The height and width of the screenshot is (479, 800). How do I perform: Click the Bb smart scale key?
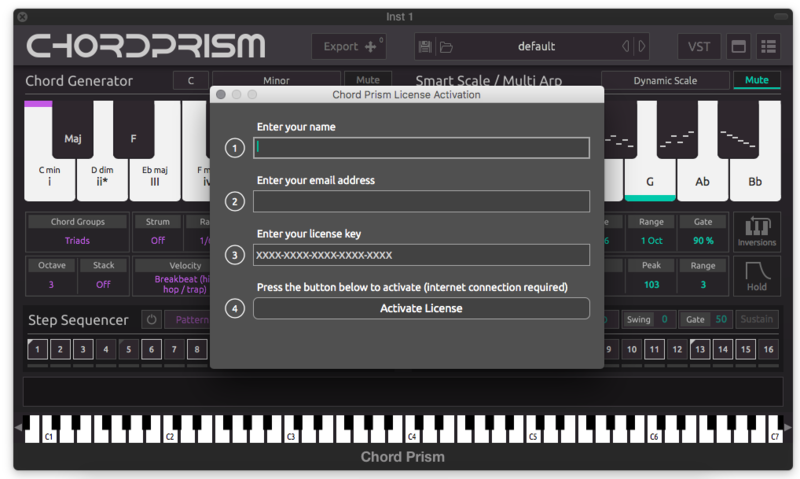pyautogui.click(x=755, y=181)
